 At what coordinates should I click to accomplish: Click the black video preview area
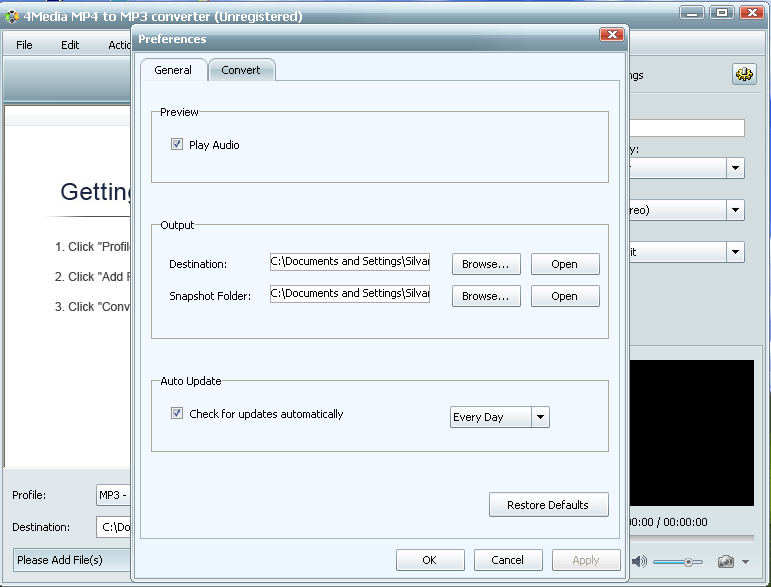click(692, 433)
